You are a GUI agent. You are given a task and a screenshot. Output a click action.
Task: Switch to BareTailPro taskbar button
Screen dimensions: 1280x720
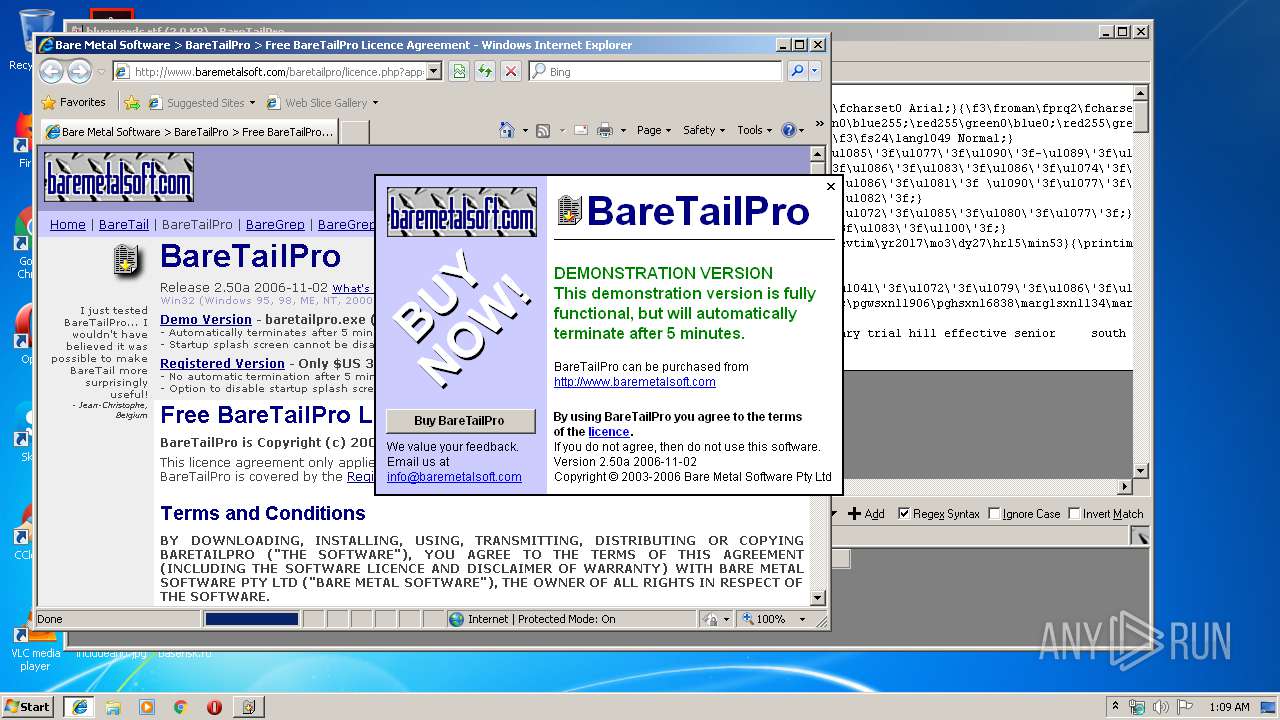249,707
